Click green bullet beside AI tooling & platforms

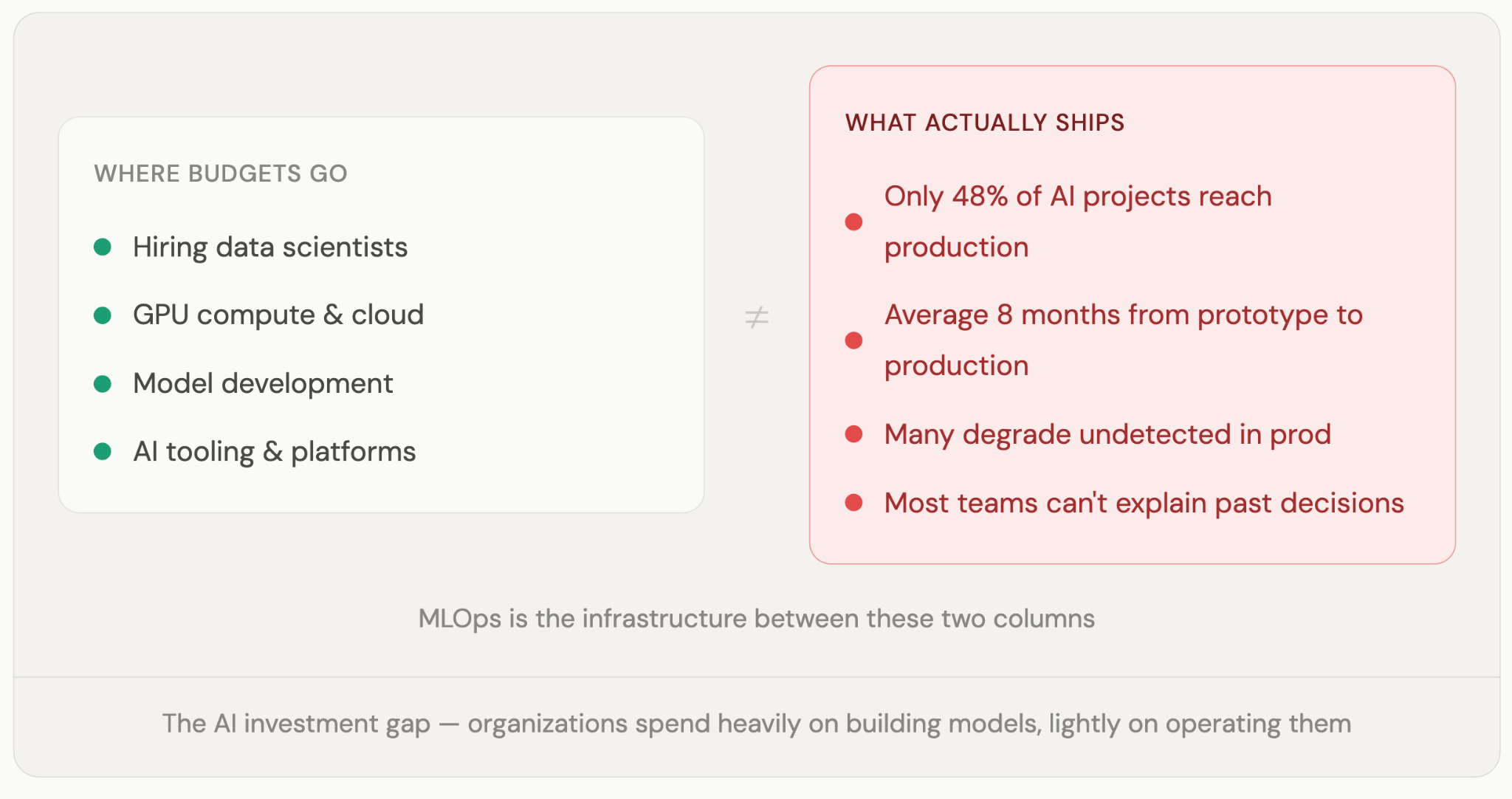[x=103, y=451]
